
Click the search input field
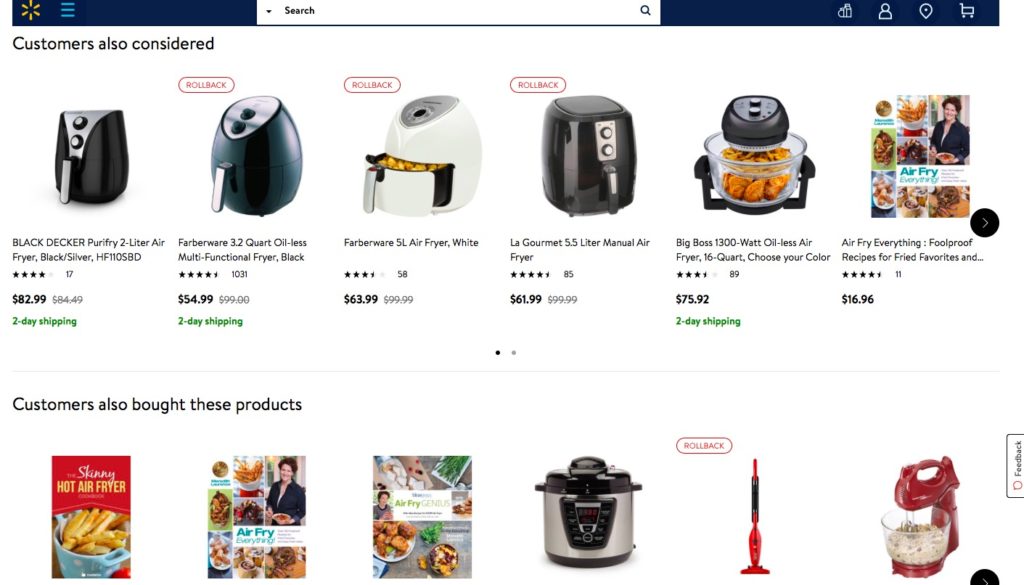pos(457,10)
